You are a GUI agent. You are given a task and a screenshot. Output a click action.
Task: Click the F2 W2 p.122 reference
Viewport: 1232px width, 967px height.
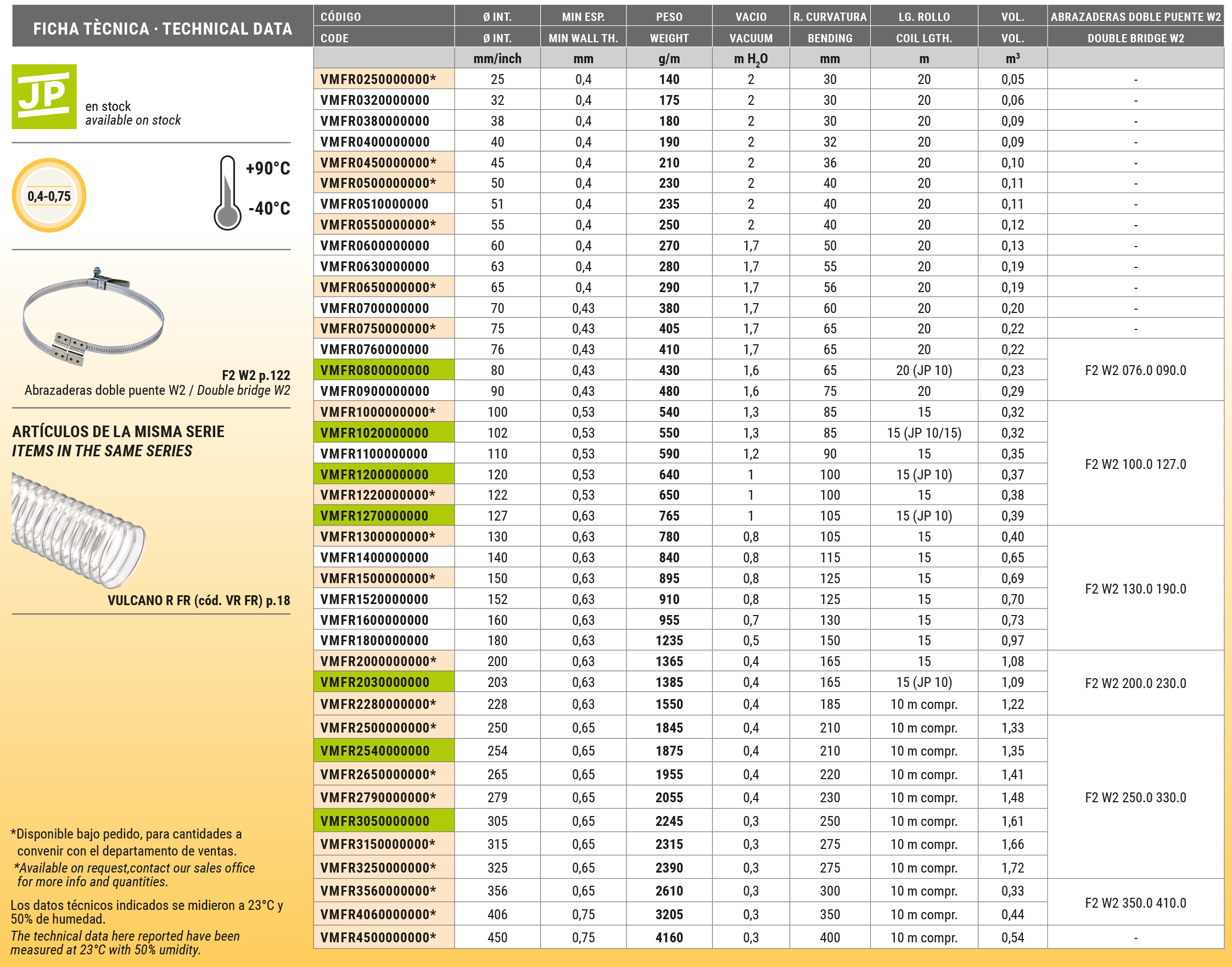click(x=255, y=376)
